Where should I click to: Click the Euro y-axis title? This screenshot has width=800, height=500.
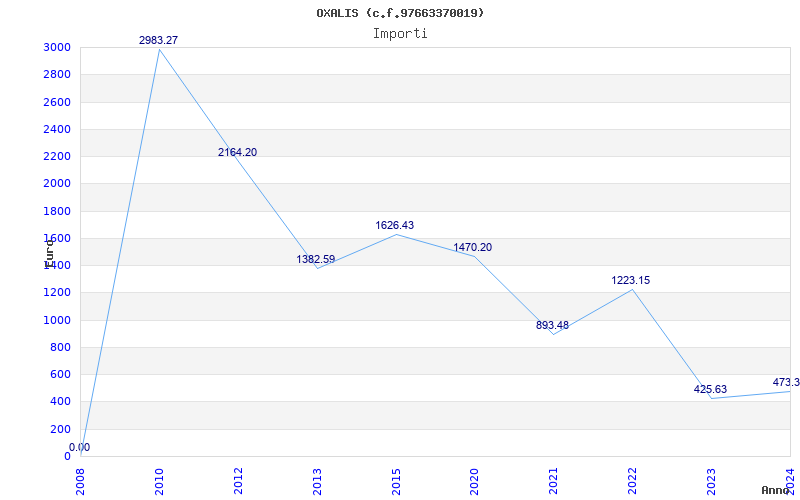point(49,253)
